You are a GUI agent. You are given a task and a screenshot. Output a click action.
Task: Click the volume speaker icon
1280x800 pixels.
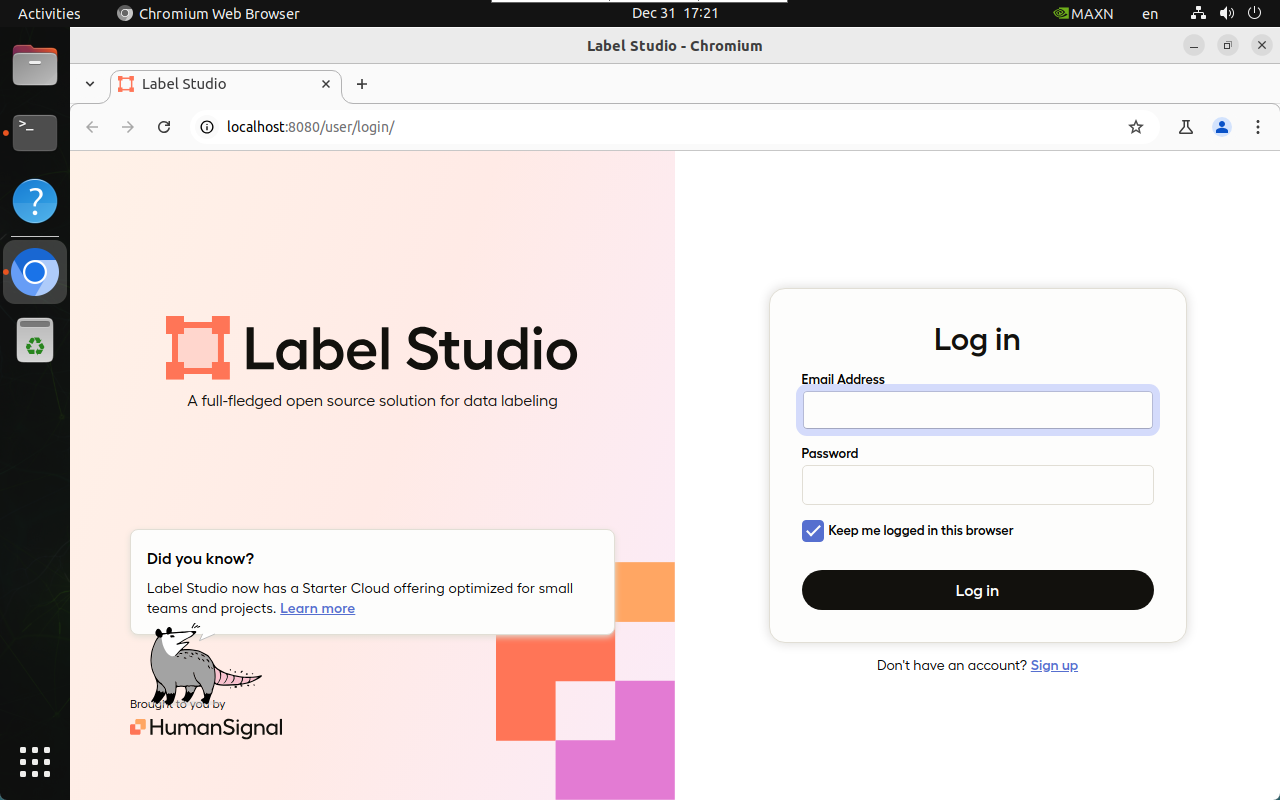click(x=1227, y=14)
